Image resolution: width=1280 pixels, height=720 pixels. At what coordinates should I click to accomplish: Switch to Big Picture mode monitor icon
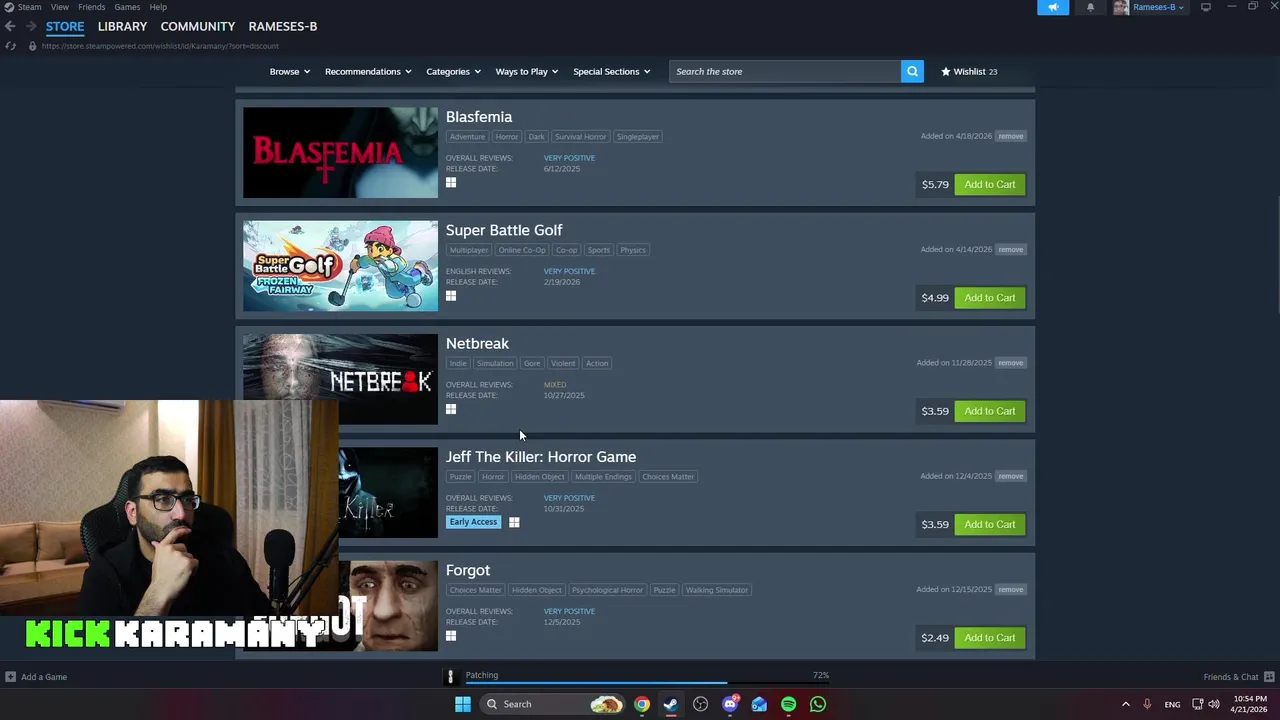click(x=1206, y=7)
